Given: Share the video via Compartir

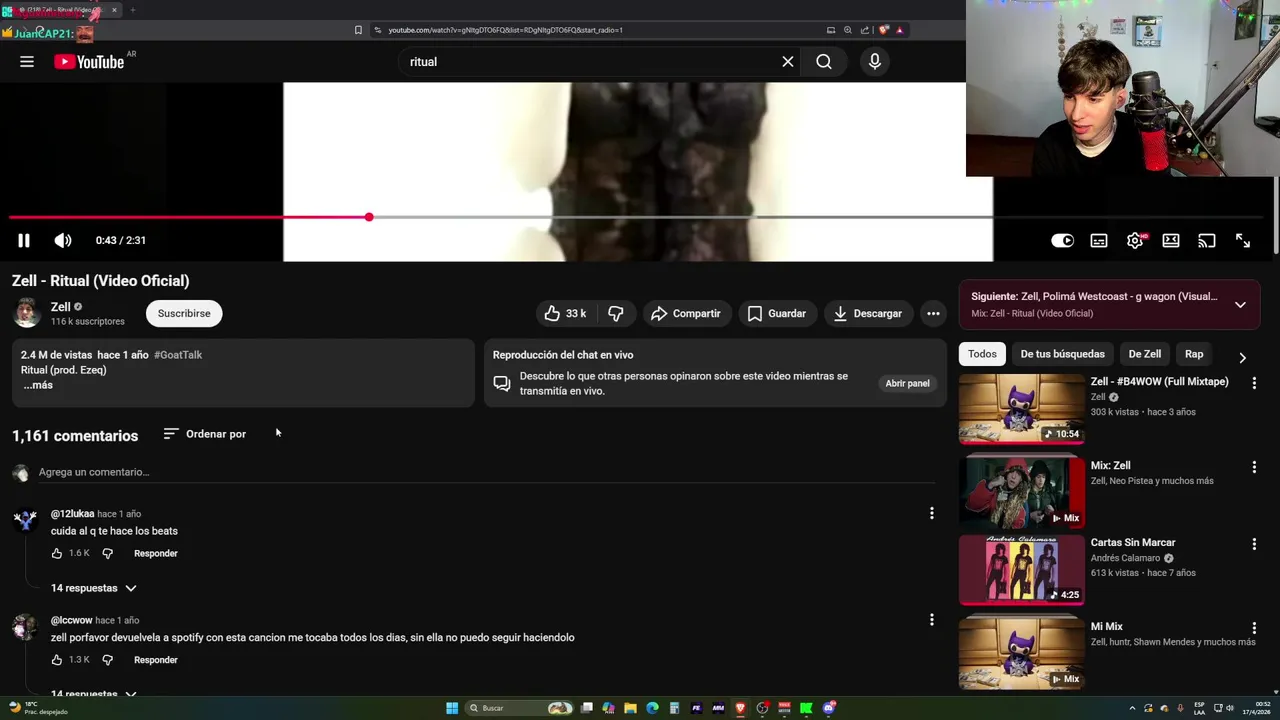Looking at the screenshot, I should pyautogui.click(x=686, y=313).
